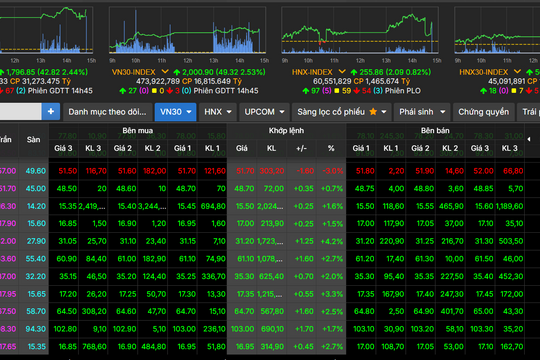Click the VN30-INDEX label

134,72
